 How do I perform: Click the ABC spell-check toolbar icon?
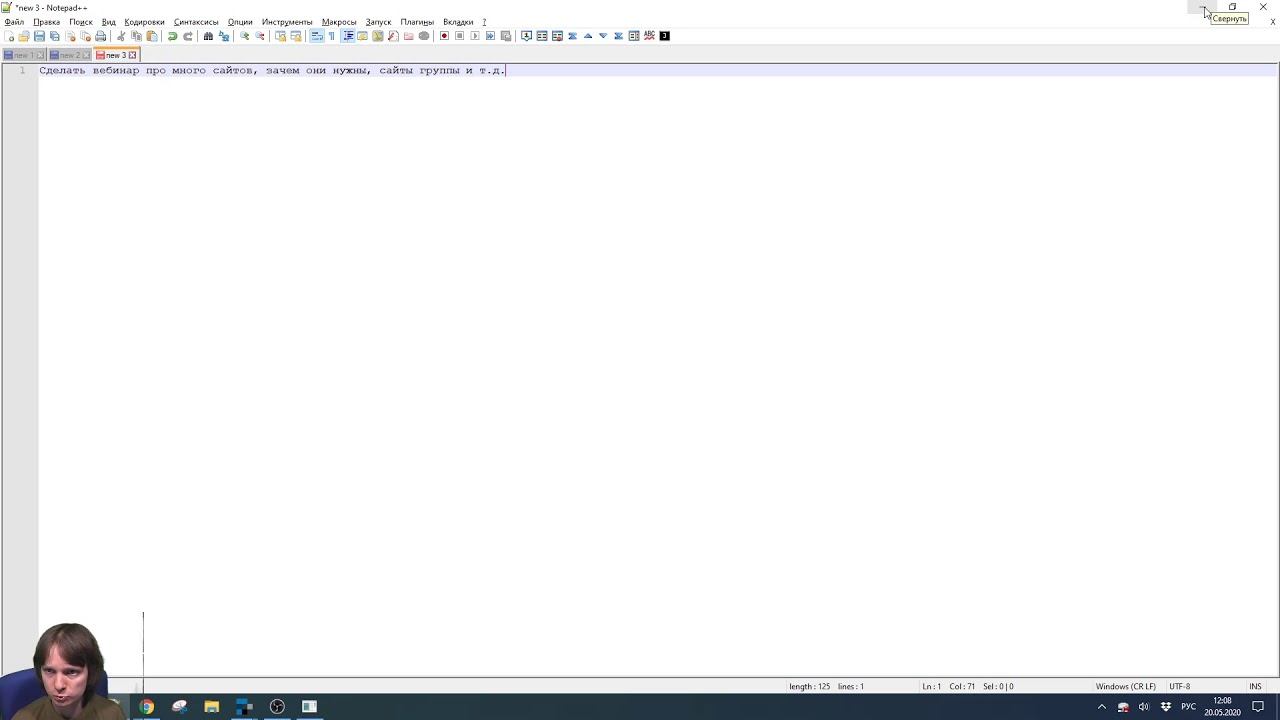coord(649,36)
